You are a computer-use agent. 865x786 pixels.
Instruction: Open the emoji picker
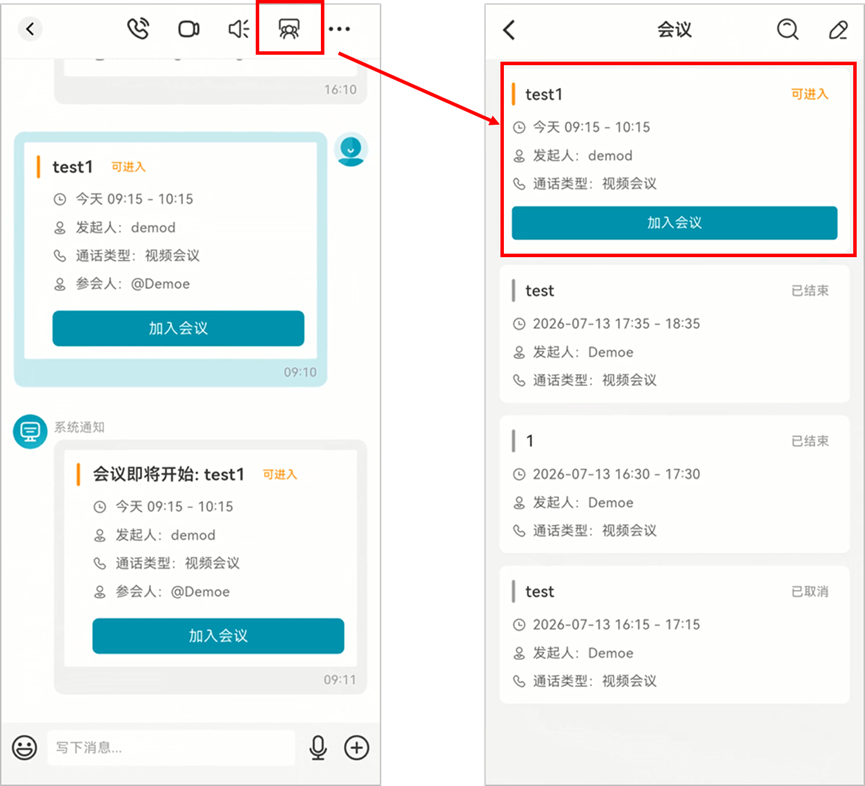coord(25,748)
